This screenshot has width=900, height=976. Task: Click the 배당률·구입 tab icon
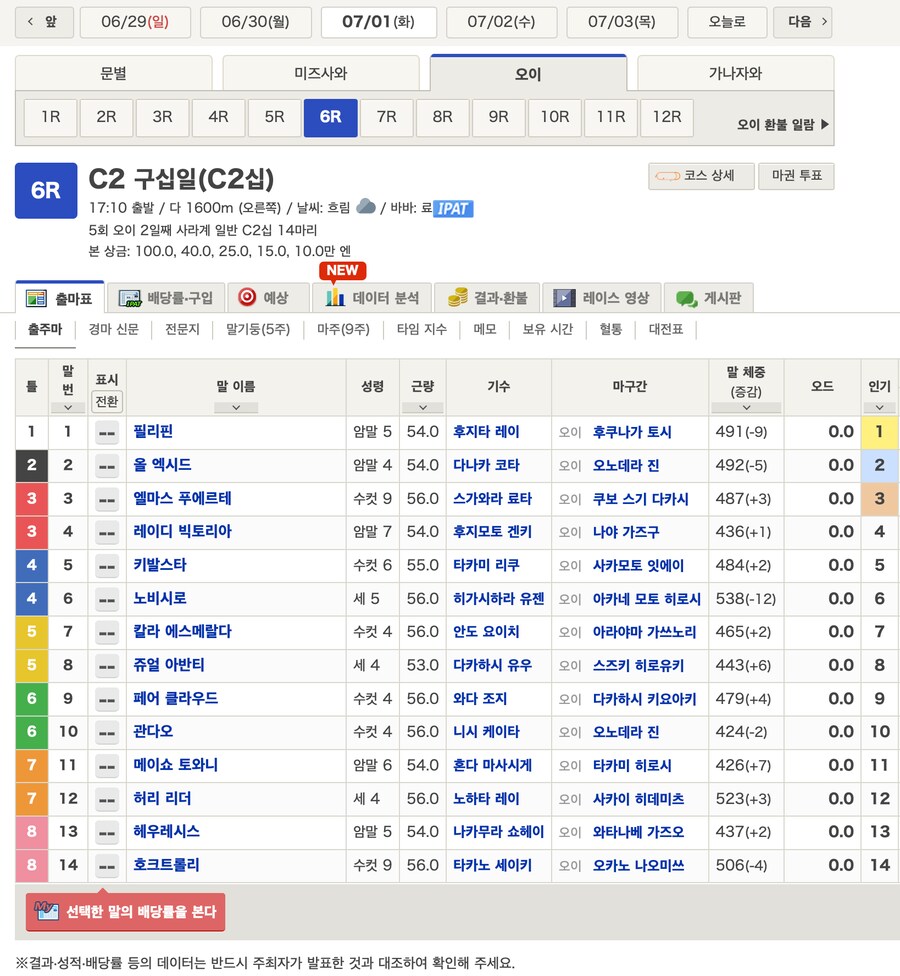pos(130,298)
